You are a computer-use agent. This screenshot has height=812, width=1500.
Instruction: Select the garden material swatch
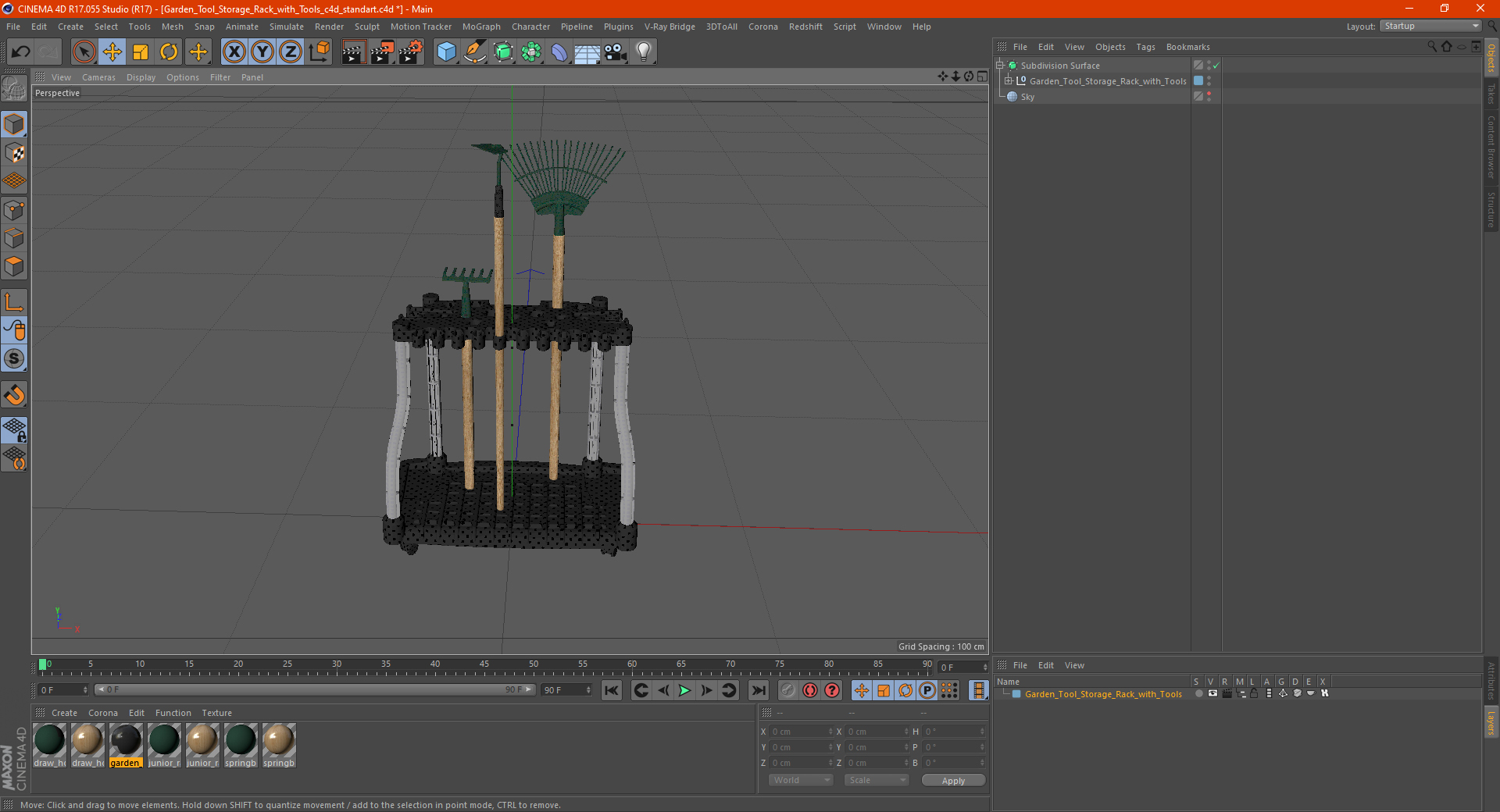point(126,741)
